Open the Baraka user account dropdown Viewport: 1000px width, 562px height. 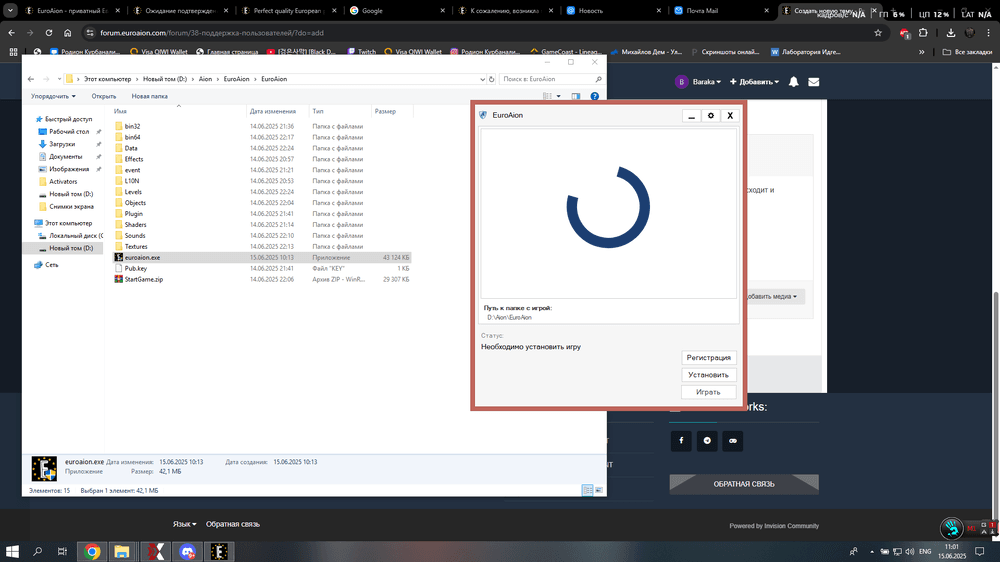coord(698,81)
